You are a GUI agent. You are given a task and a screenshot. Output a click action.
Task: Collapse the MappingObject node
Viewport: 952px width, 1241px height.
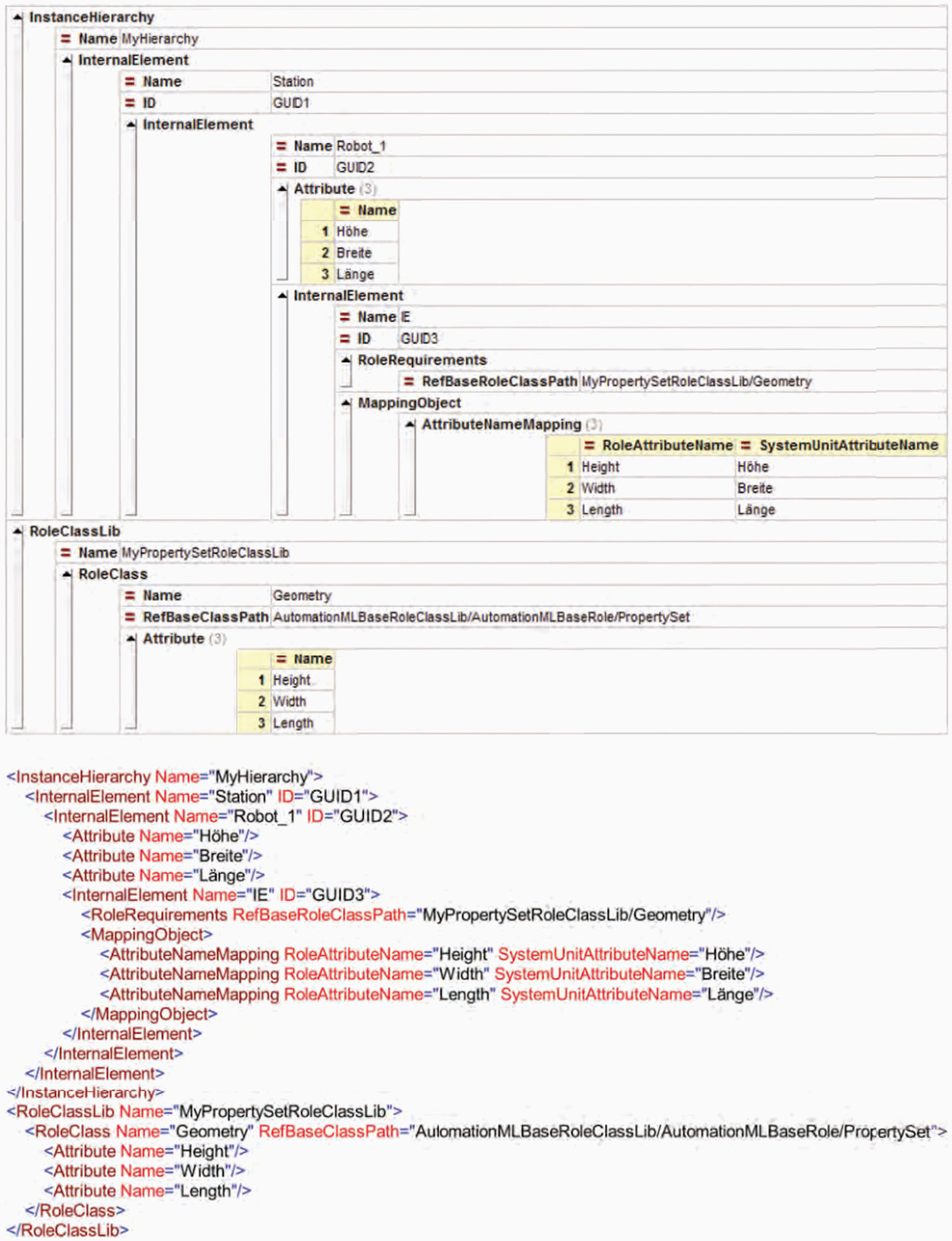(346, 403)
